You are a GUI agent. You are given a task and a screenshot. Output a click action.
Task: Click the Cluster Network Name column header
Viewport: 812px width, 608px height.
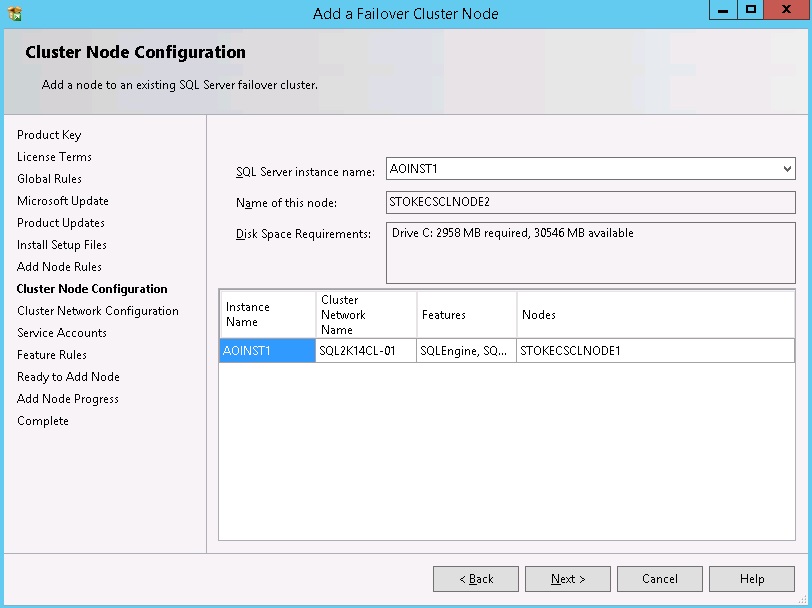[x=366, y=314]
